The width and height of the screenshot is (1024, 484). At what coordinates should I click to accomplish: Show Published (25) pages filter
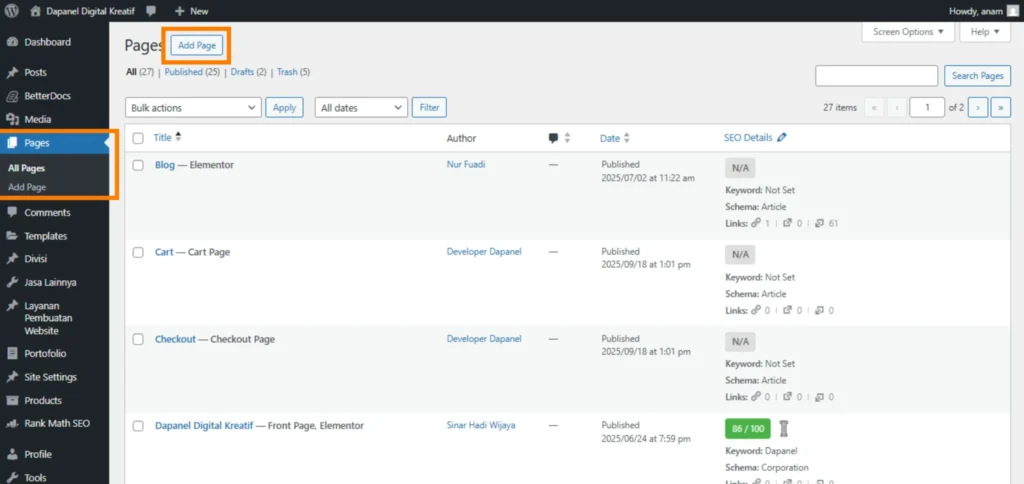[x=192, y=72]
